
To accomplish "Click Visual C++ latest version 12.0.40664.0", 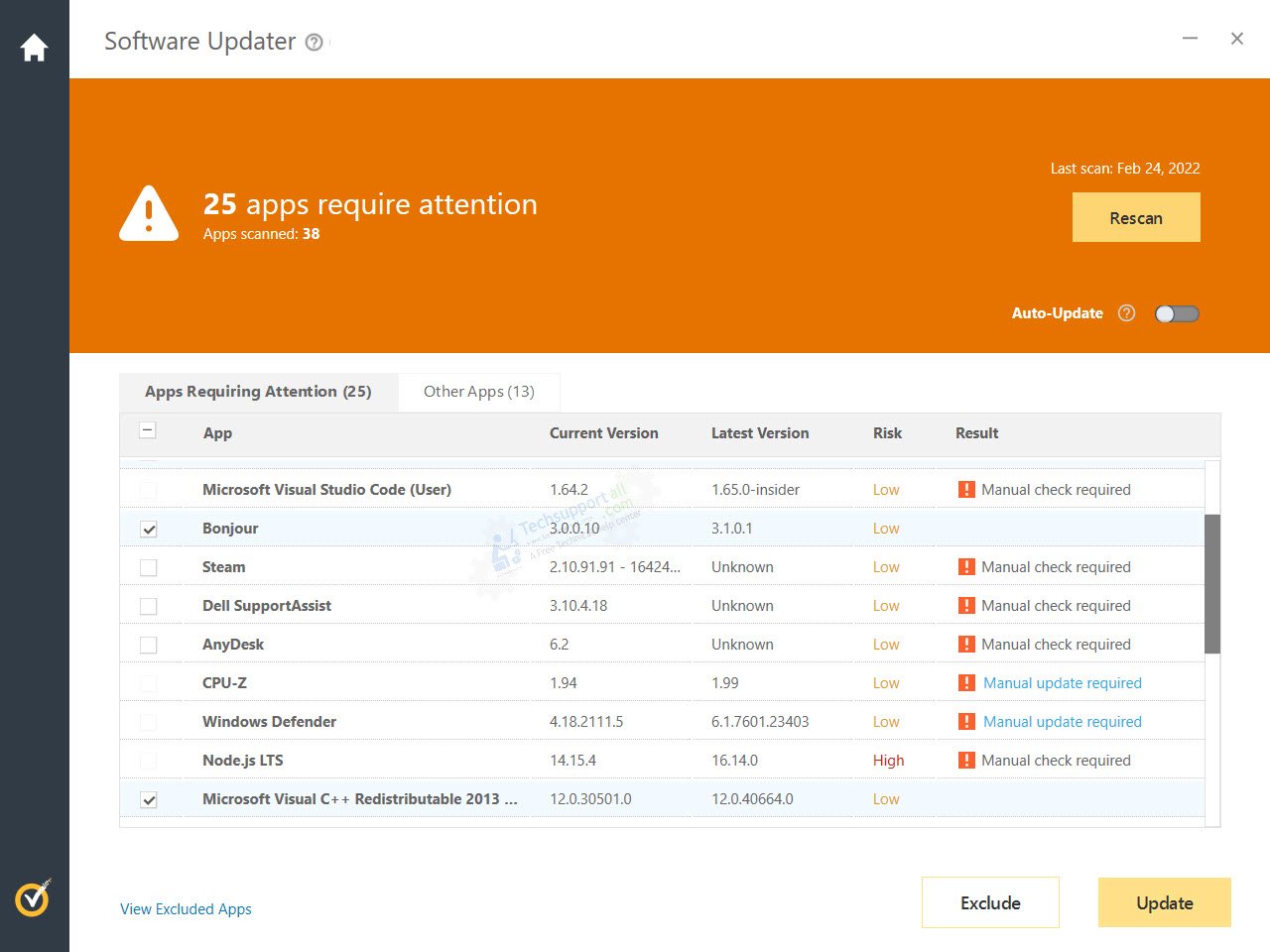I will click(752, 799).
